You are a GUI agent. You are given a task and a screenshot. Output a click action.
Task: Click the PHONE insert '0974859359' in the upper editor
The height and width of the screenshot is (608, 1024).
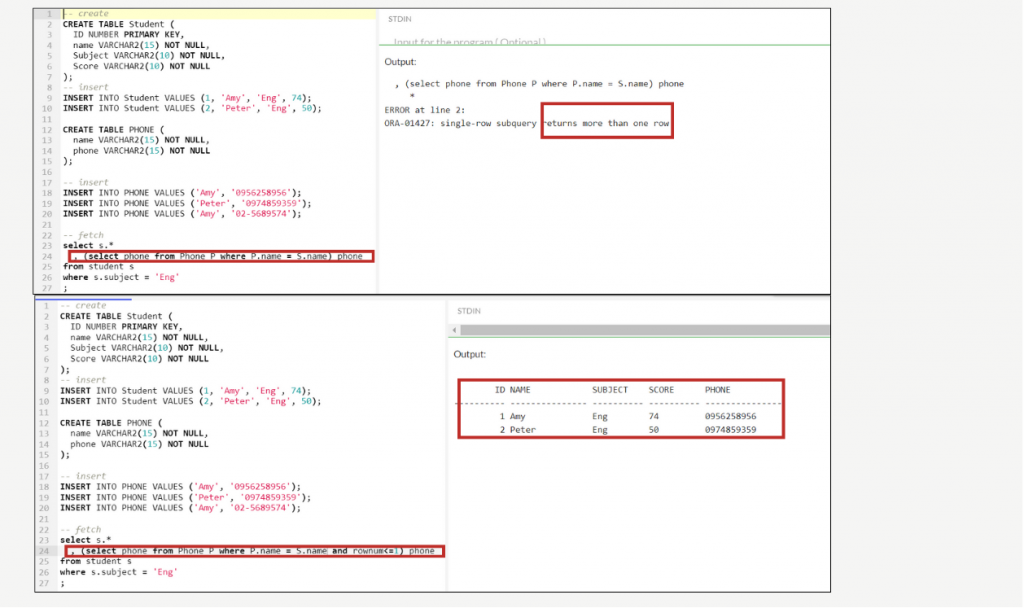(x=187, y=203)
